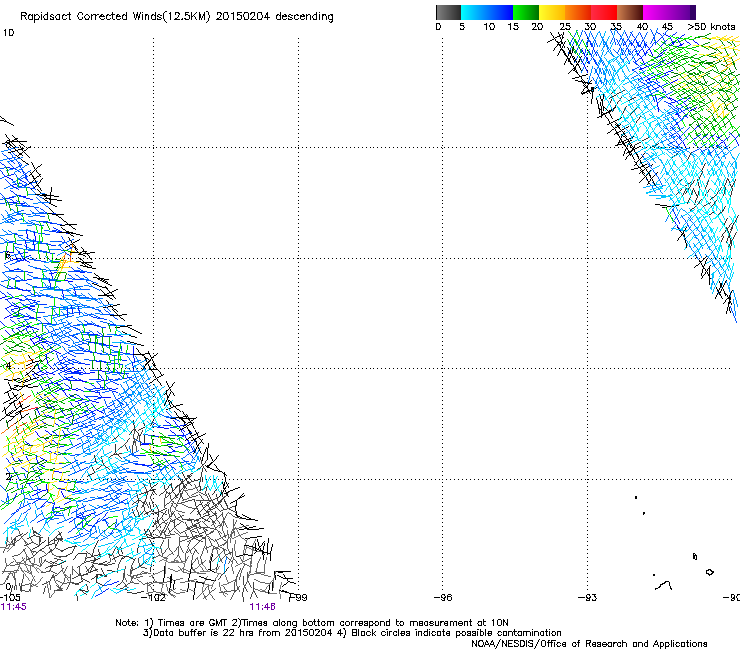
Task: Click the 'Times are GMT' note line
Action: coord(312,623)
